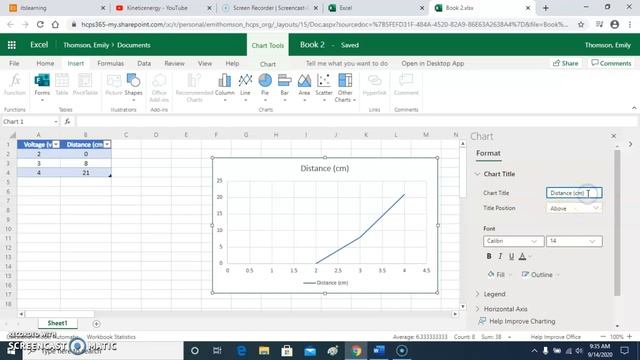
Task: Open Other Charts menu
Action: (x=345, y=87)
